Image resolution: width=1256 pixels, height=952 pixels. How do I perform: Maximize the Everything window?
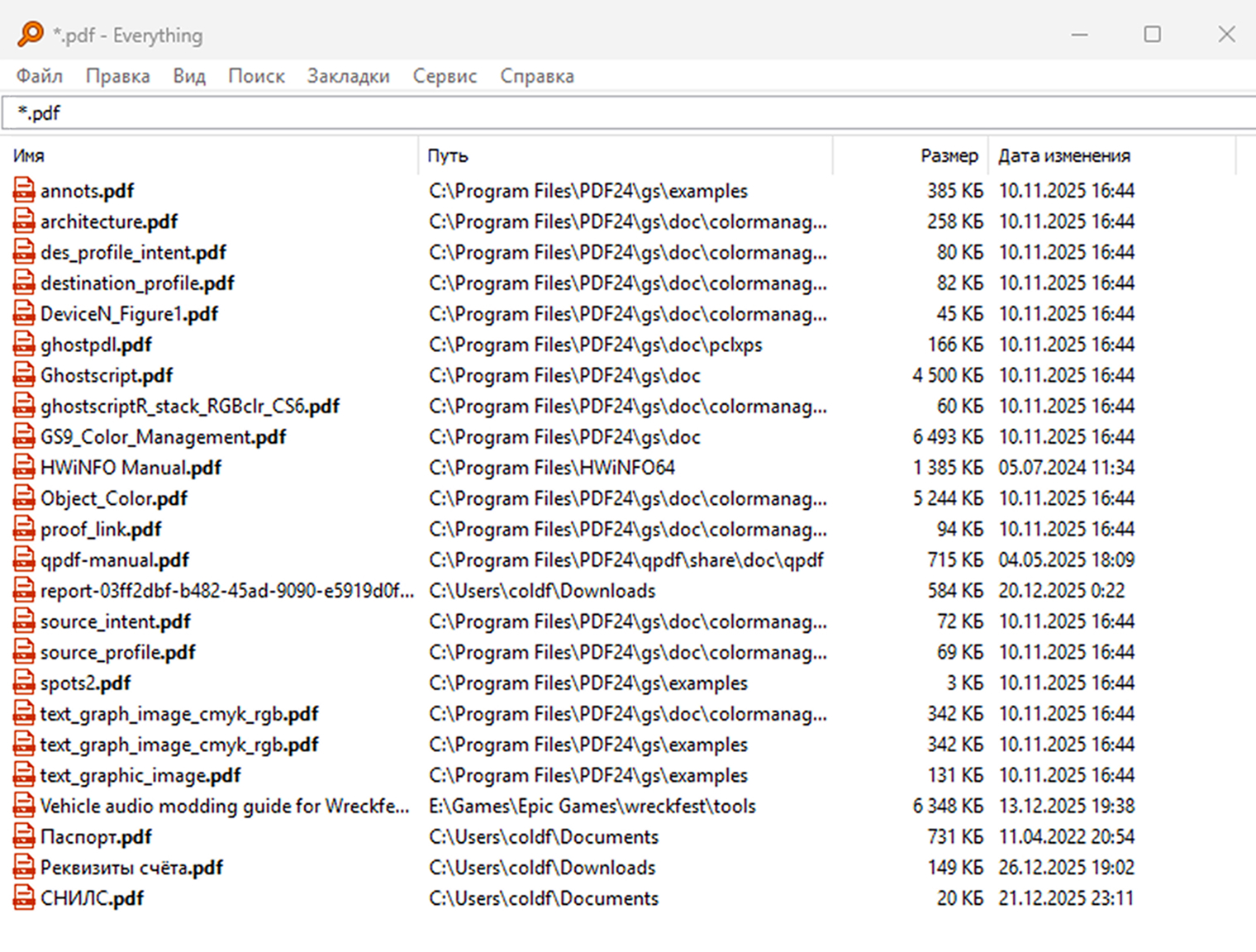[1152, 34]
